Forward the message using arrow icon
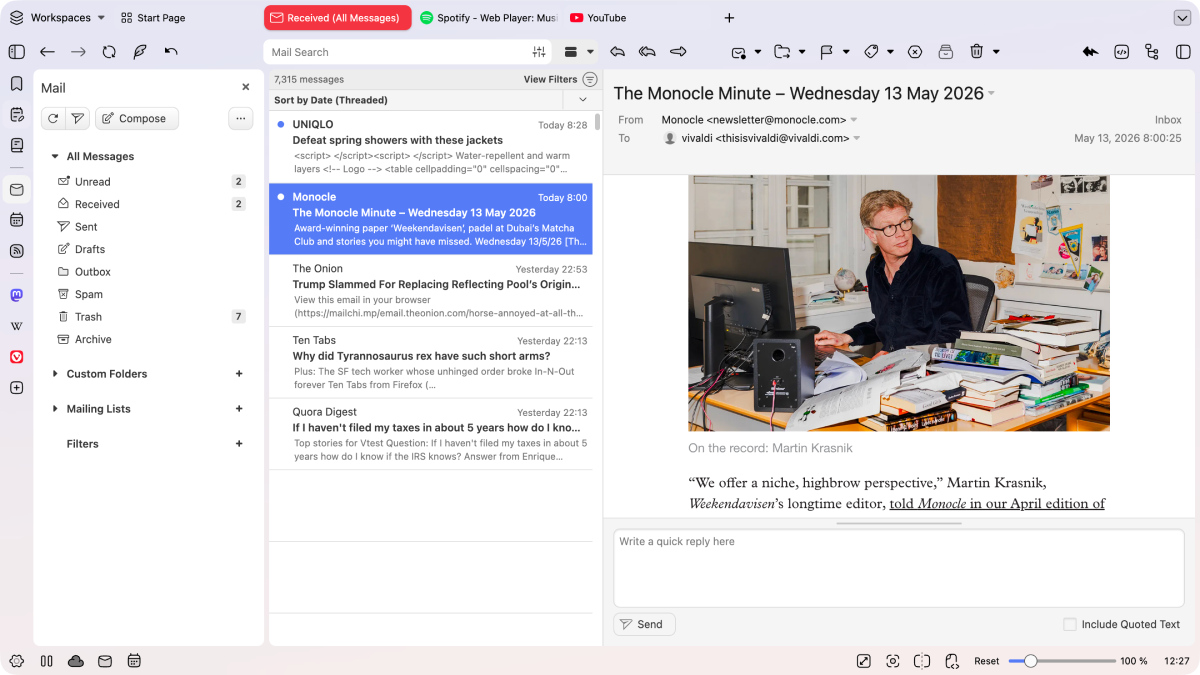 point(678,52)
